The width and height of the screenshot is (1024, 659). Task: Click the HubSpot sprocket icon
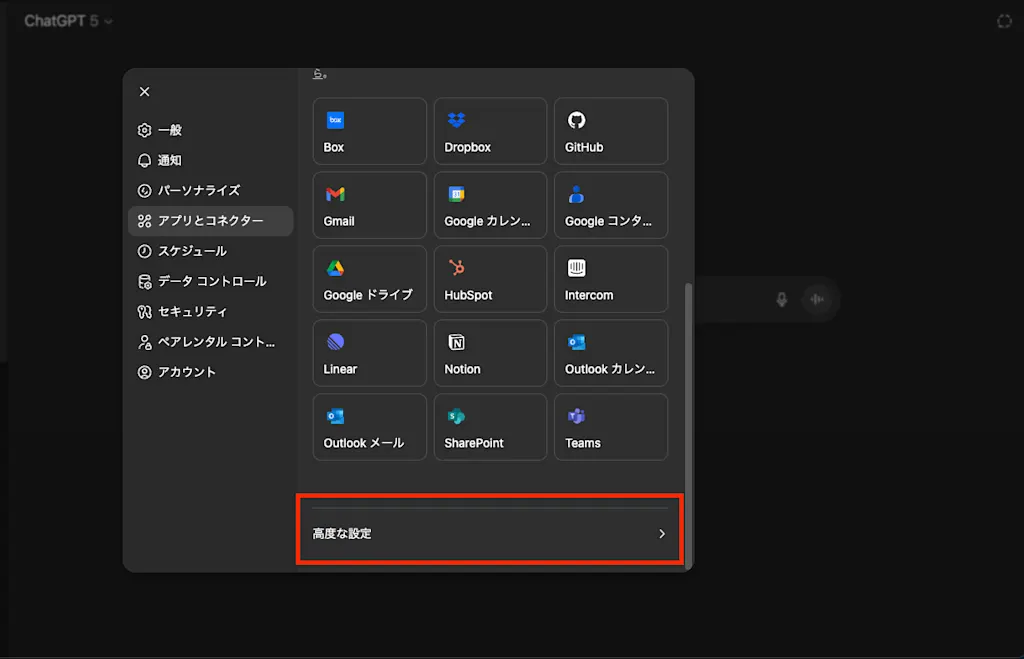click(456, 268)
